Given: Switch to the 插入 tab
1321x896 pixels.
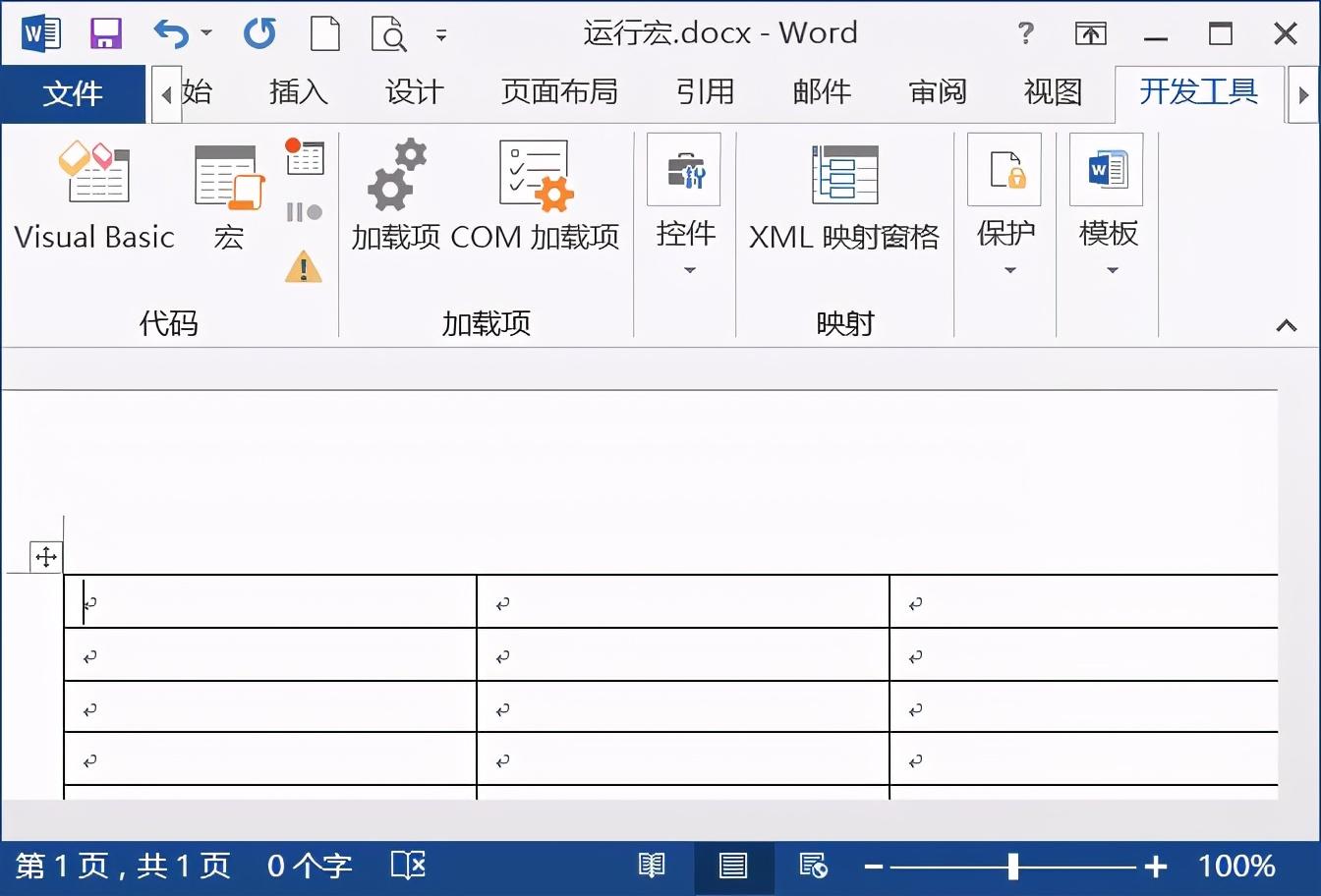Looking at the screenshot, I should (x=299, y=92).
